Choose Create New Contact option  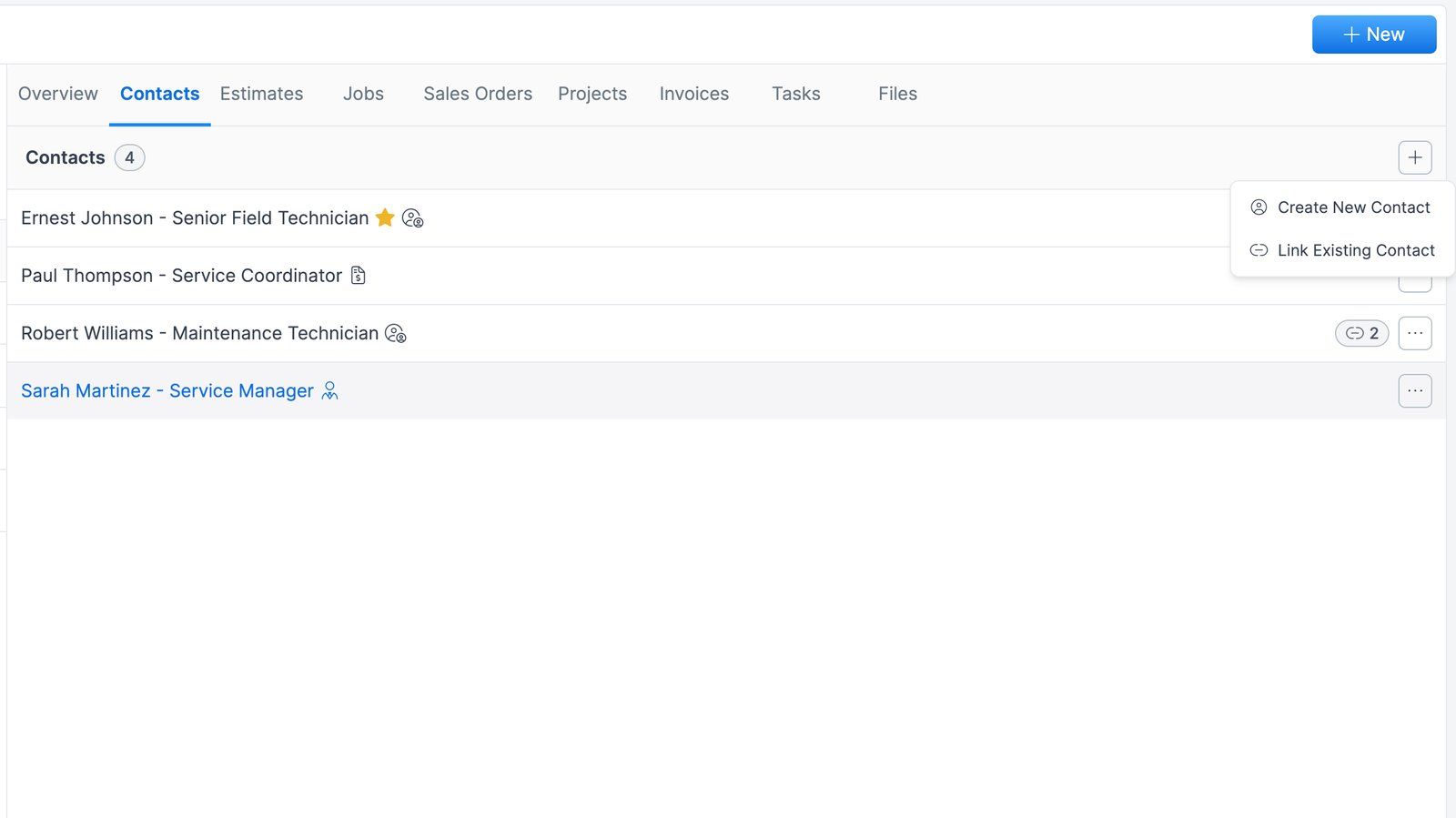[x=1341, y=207]
